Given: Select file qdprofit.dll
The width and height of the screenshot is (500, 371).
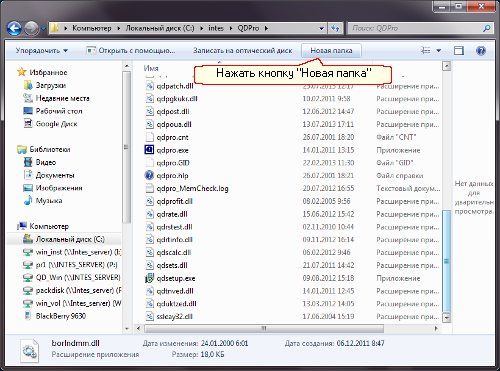Looking at the screenshot, I should tap(174, 201).
